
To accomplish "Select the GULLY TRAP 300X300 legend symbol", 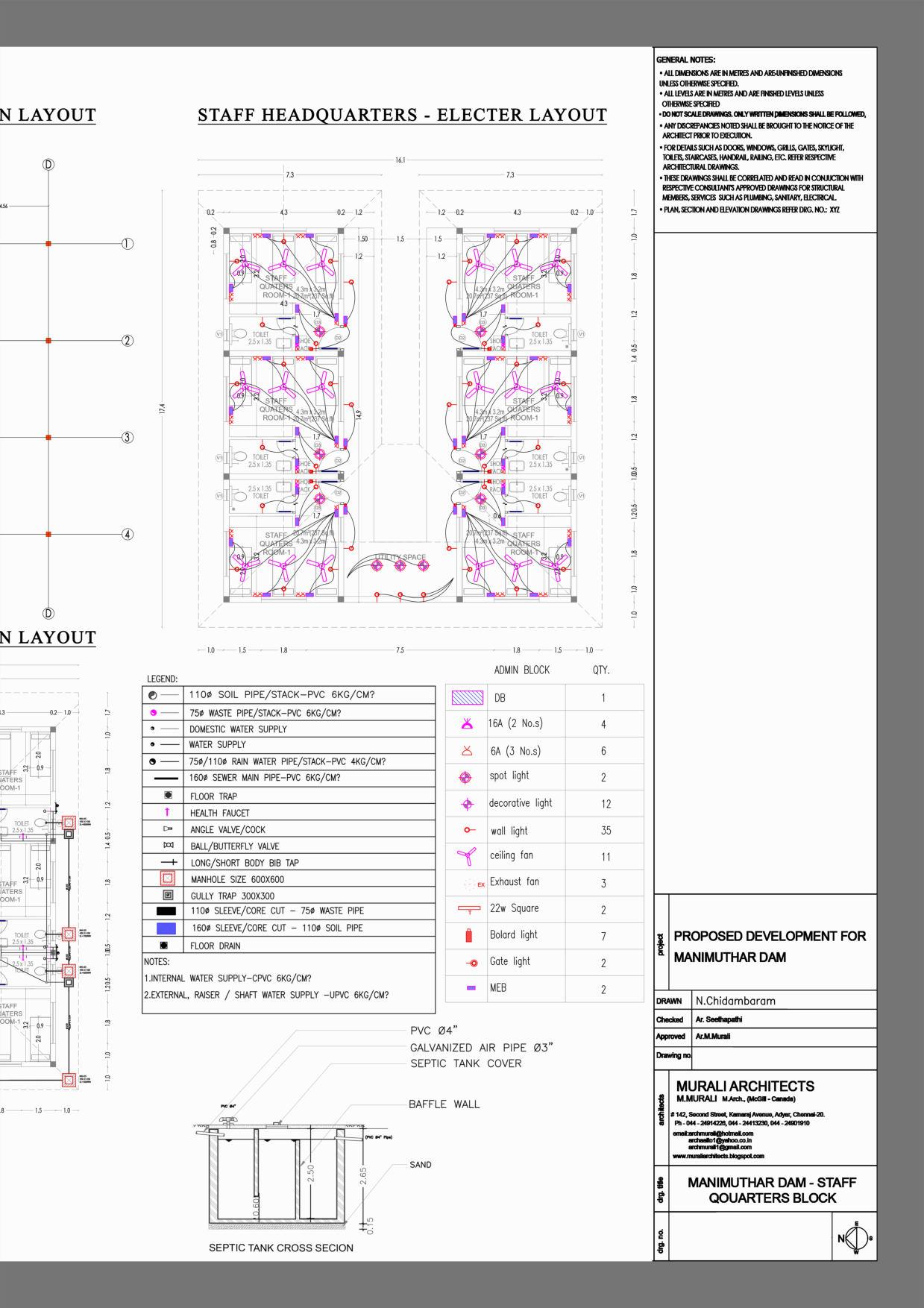I will tap(168, 895).
